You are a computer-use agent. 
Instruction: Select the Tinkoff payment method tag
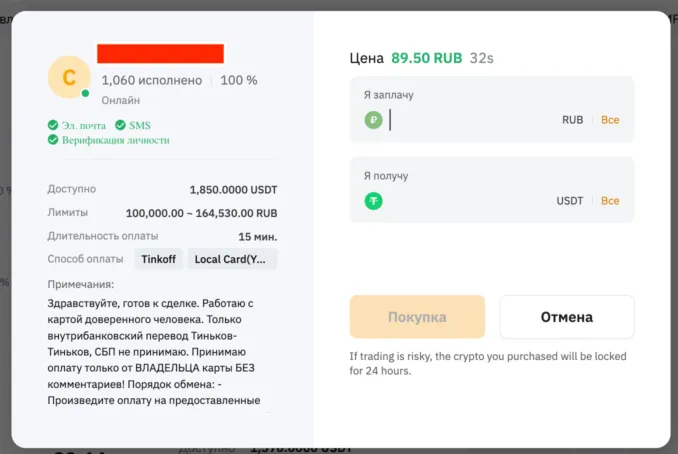click(159, 259)
